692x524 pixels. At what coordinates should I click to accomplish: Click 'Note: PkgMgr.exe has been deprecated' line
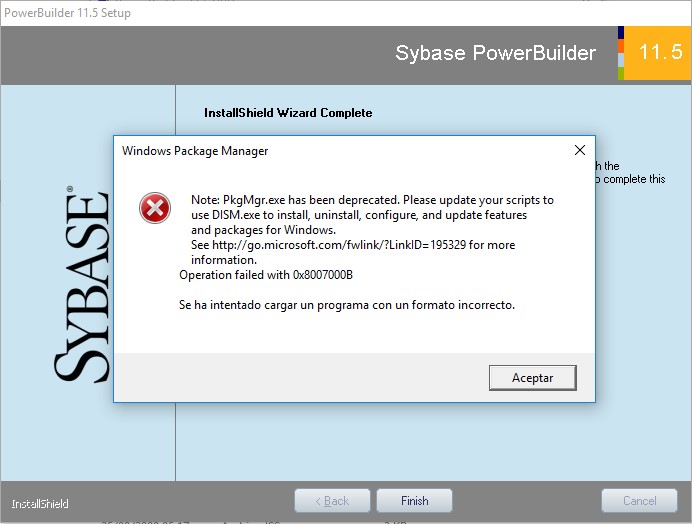pyautogui.click(x=372, y=200)
